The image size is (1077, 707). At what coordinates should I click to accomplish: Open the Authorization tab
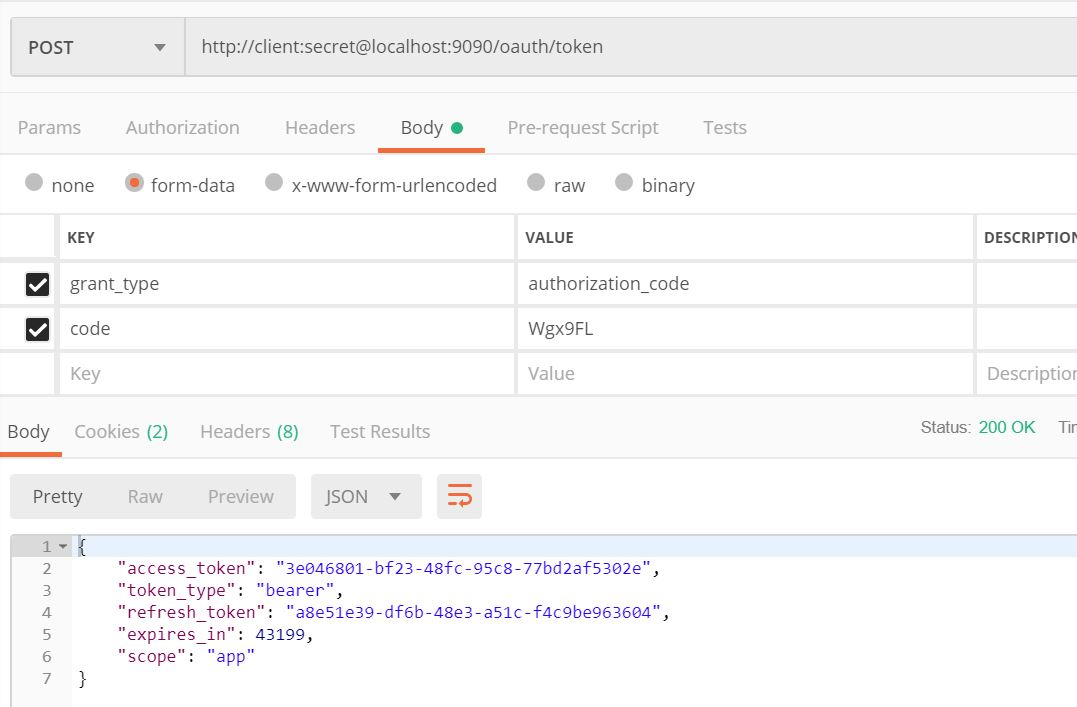183,128
